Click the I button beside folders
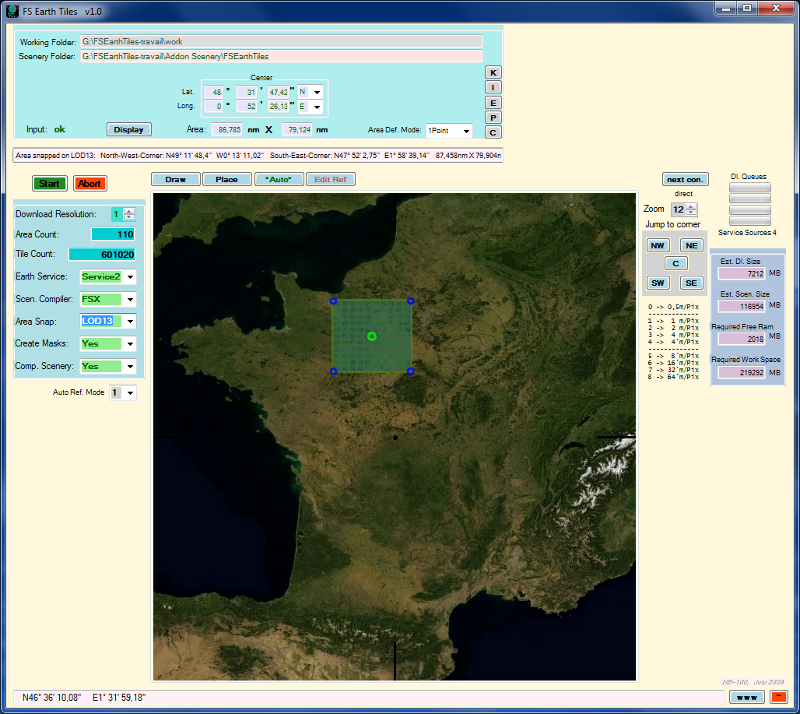 (493, 87)
